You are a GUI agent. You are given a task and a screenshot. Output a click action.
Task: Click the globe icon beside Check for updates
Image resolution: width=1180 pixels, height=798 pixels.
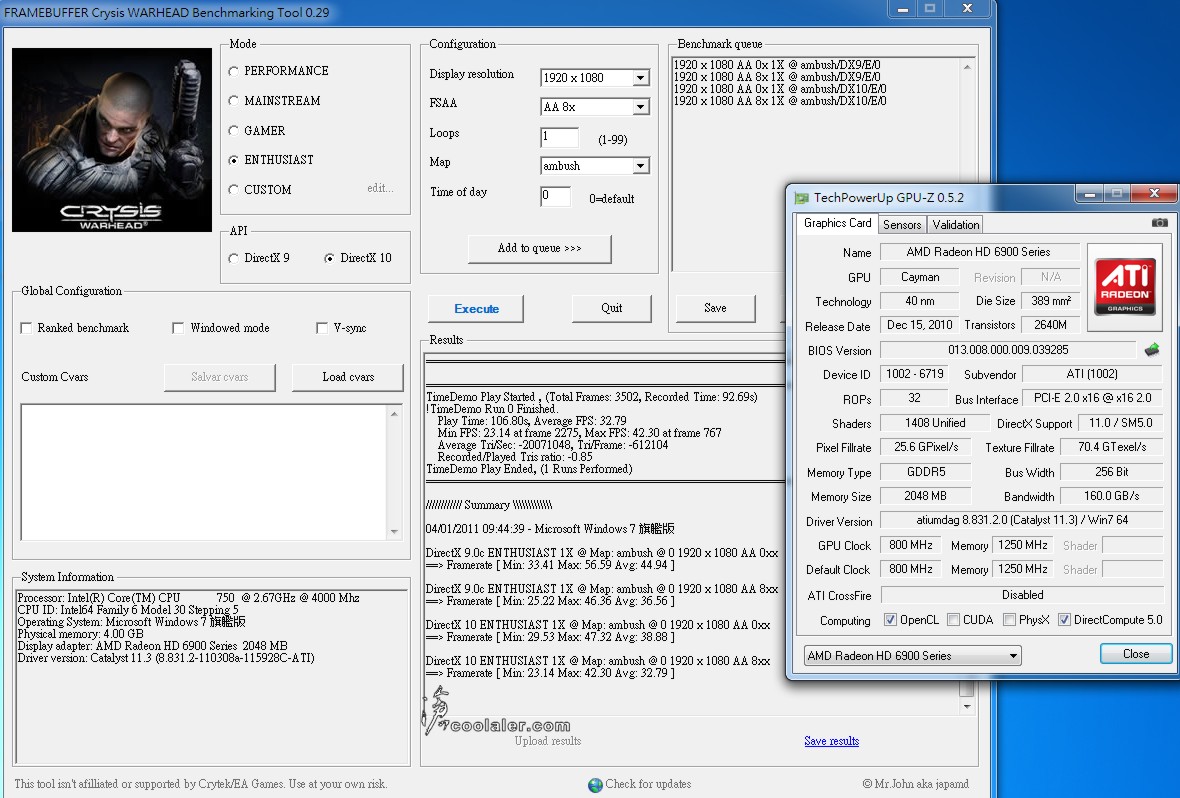[595, 784]
